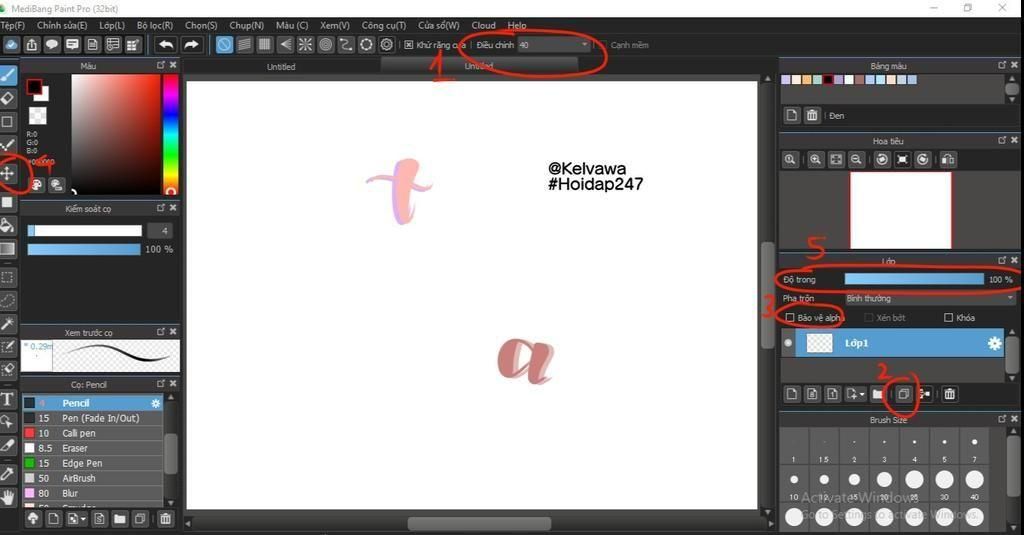Image resolution: width=1024 pixels, height=535 pixels.
Task: Open the Pha trộn blending dropdown
Action: click(x=929, y=299)
